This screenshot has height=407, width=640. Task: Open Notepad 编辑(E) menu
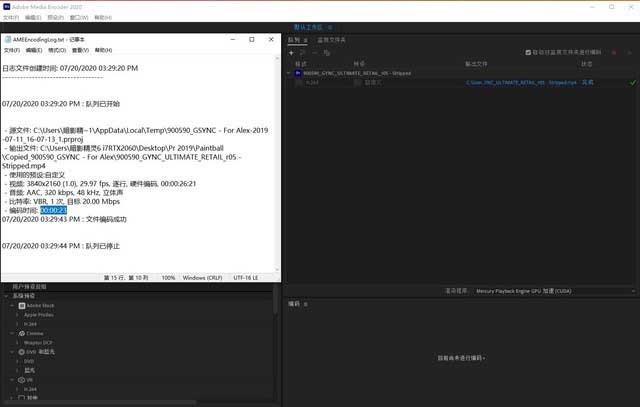[34, 50]
